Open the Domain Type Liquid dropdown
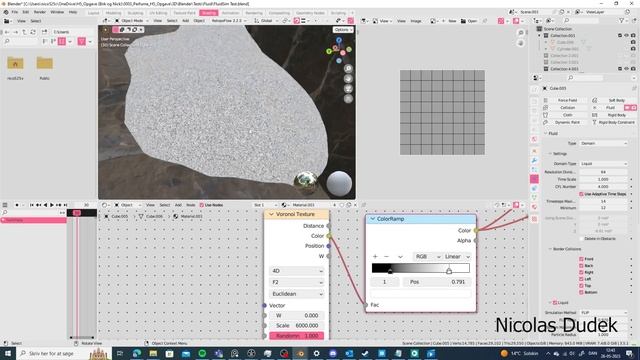Screen dimensions: 640x360 point(603,164)
